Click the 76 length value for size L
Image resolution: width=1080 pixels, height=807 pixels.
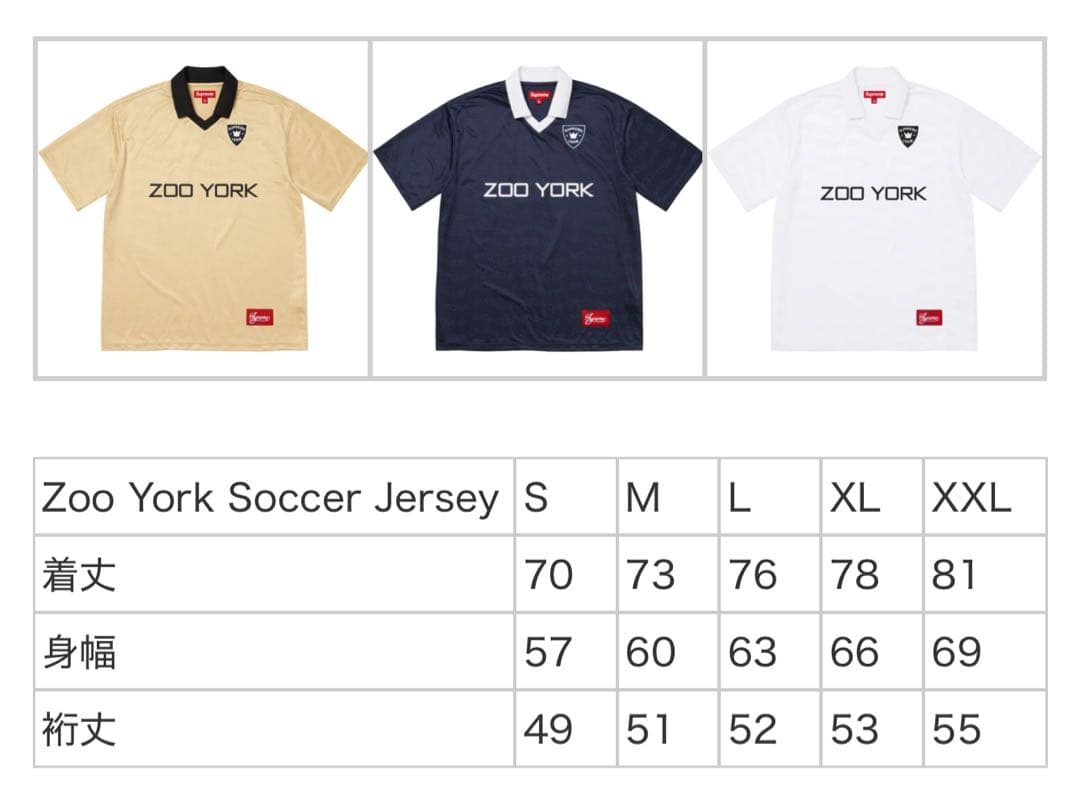tap(752, 575)
